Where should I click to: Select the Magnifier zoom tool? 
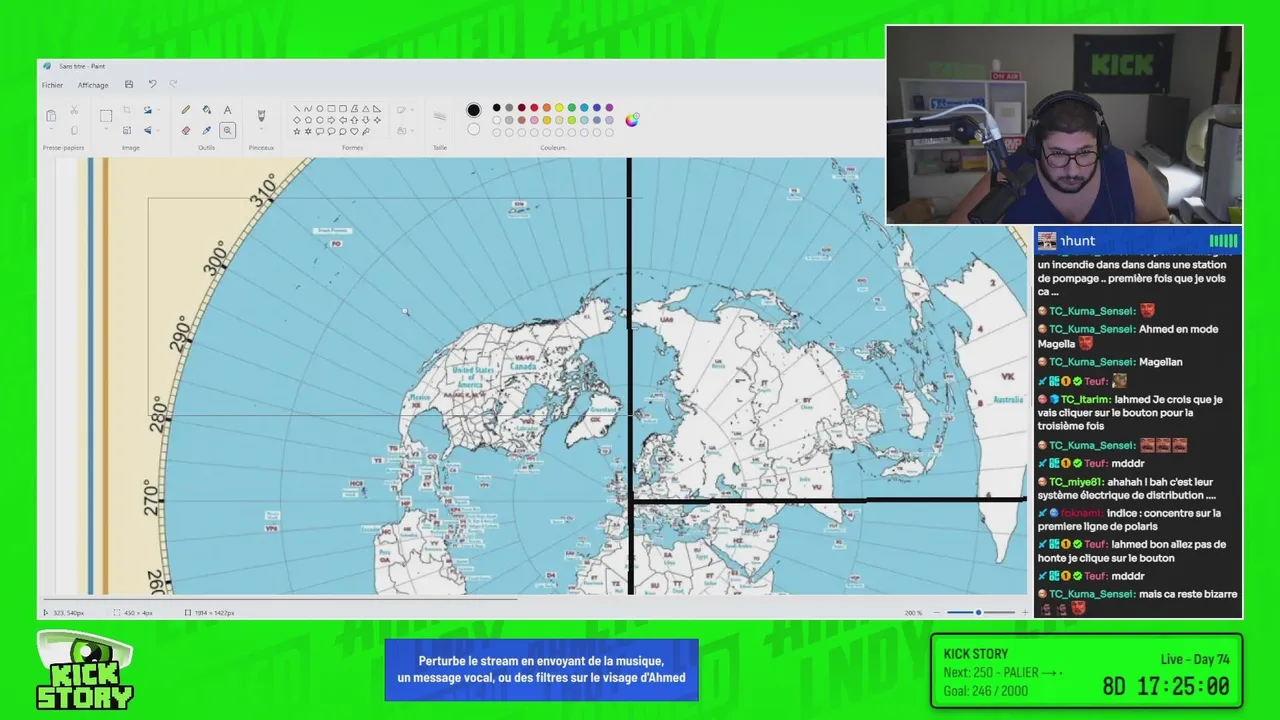pyautogui.click(x=227, y=130)
